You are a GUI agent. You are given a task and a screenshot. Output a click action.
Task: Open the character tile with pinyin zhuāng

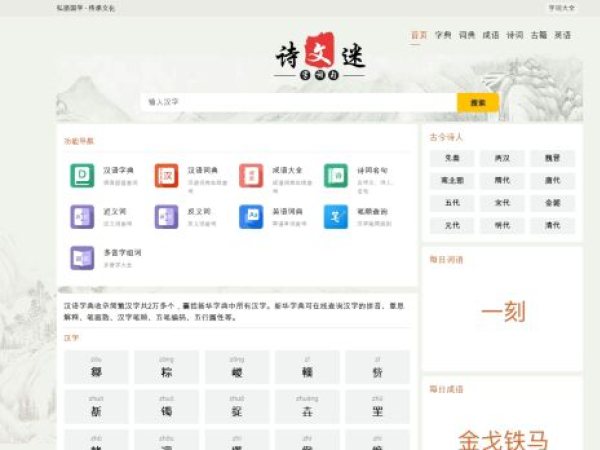[307, 406]
